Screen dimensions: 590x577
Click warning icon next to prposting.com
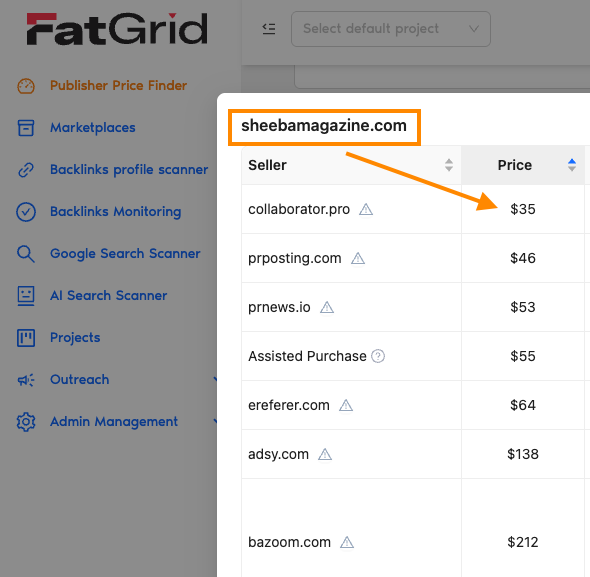(x=358, y=258)
